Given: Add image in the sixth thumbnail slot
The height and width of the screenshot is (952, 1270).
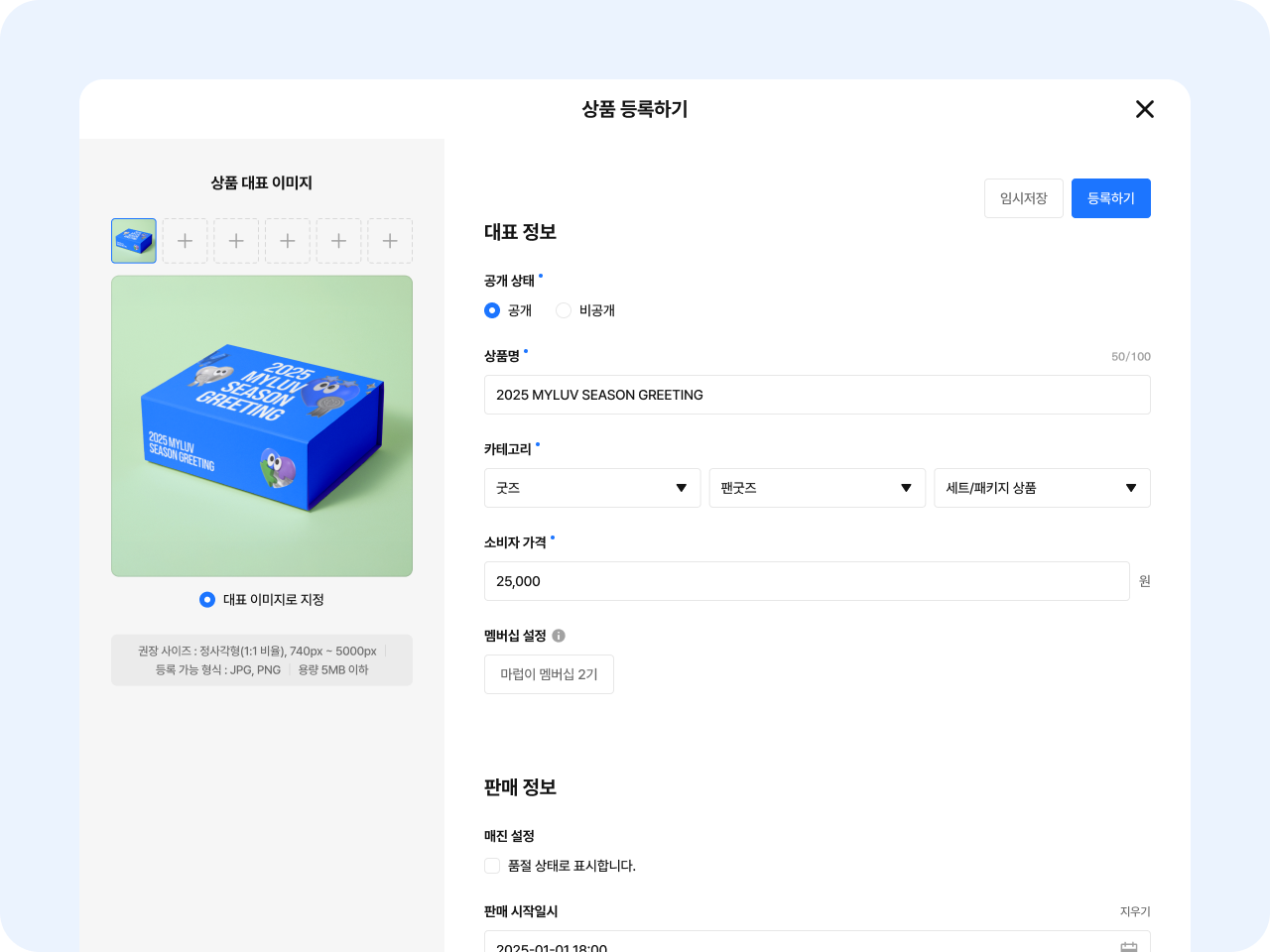Looking at the screenshot, I should click(390, 241).
